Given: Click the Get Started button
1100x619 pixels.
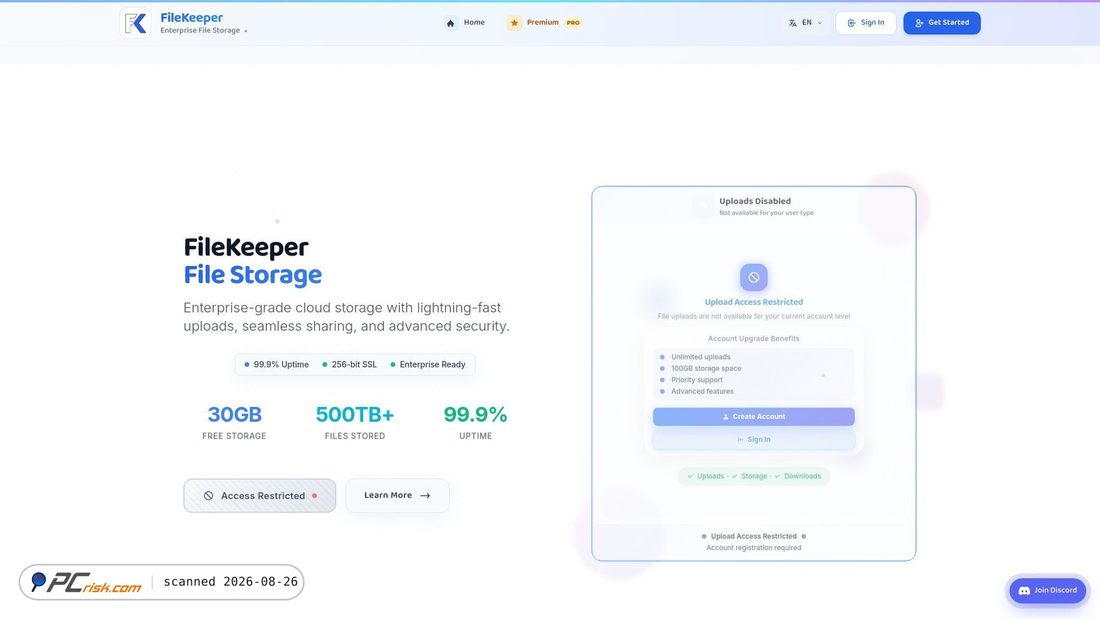Looking at the screenshot, I should [x=941, y=22].
